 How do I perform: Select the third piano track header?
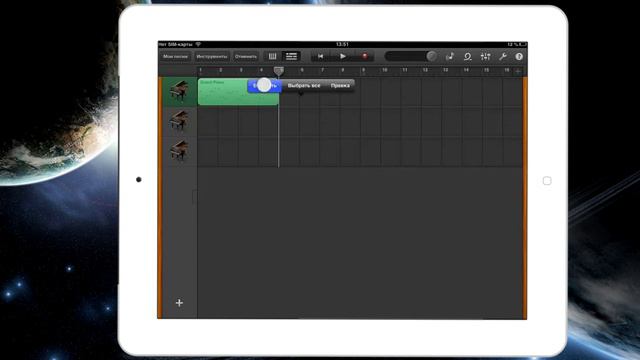tap(180, 151)
